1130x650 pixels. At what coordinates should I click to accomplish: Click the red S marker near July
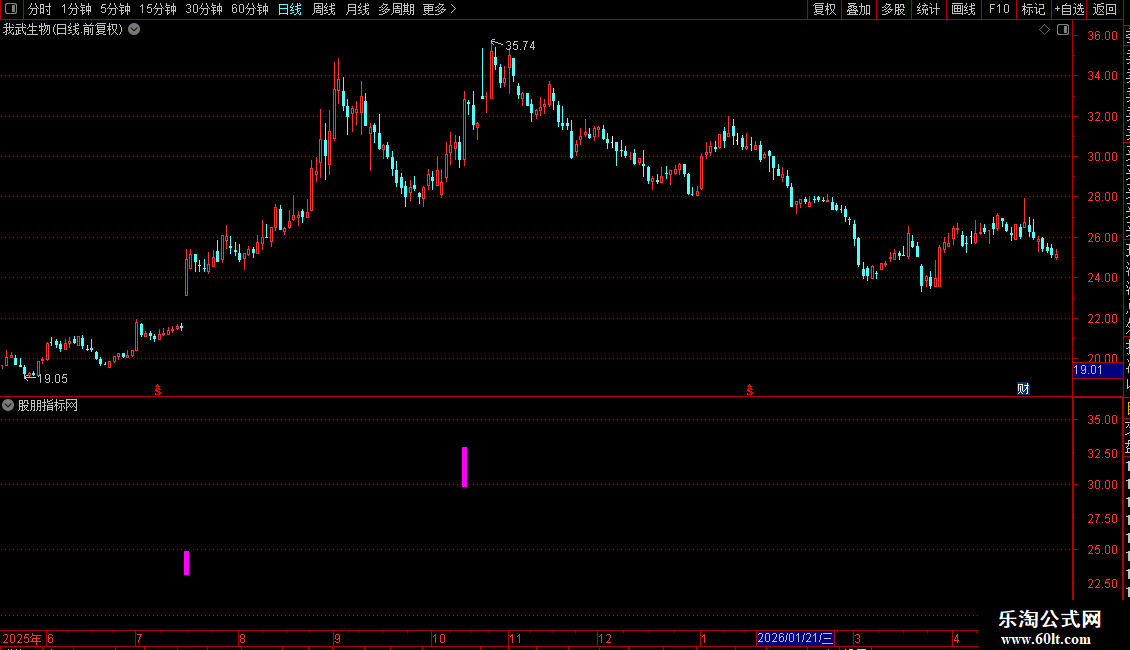[x=158, y=390]
